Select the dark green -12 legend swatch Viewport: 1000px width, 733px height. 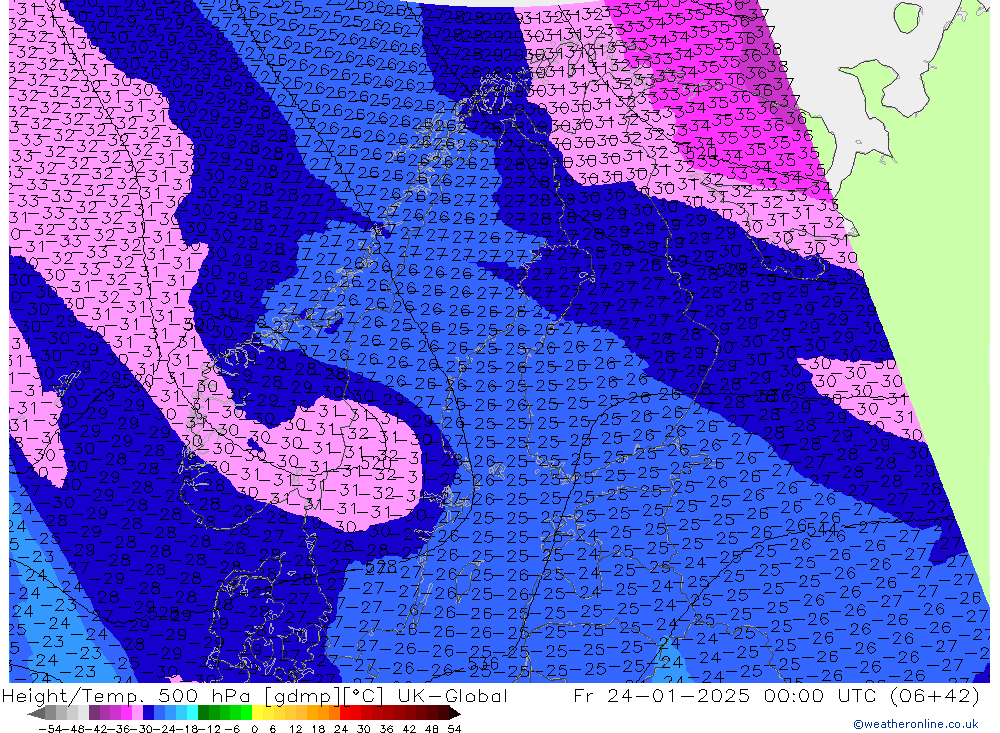click(x=203, y=713)
